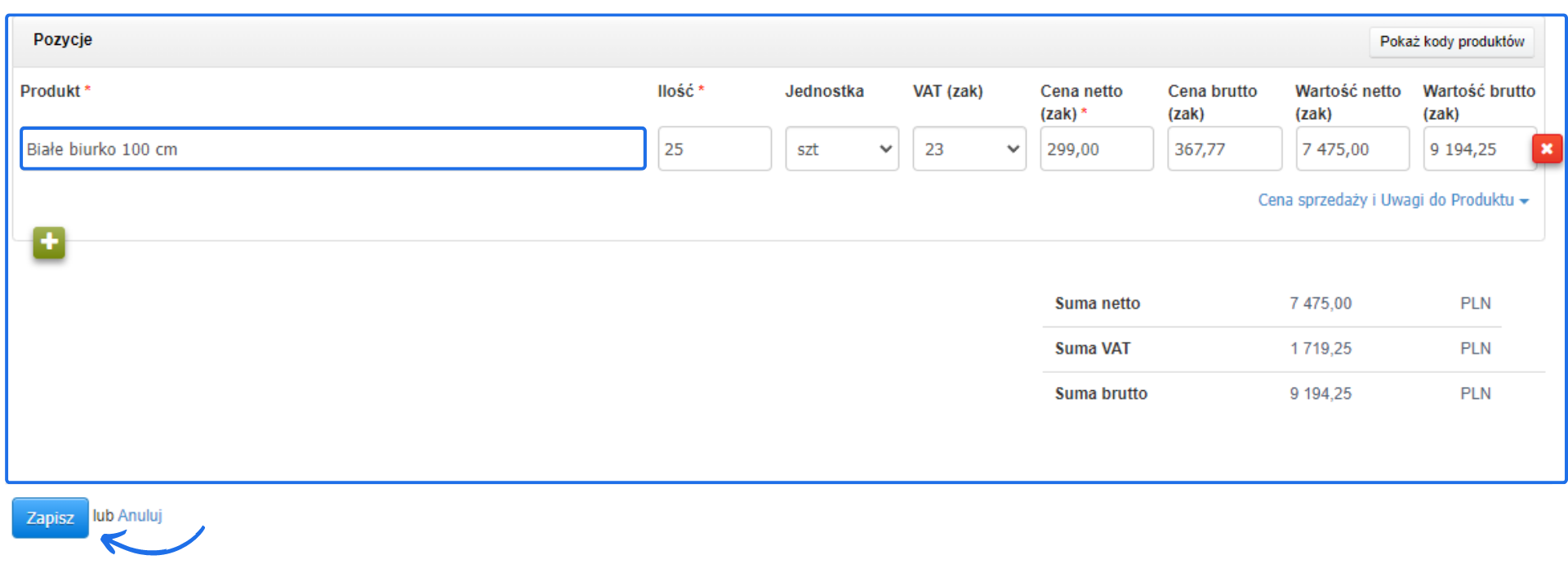The image size is (1568, 564).
Task: Save the form with Zapisz
Action: coord(50,518)
